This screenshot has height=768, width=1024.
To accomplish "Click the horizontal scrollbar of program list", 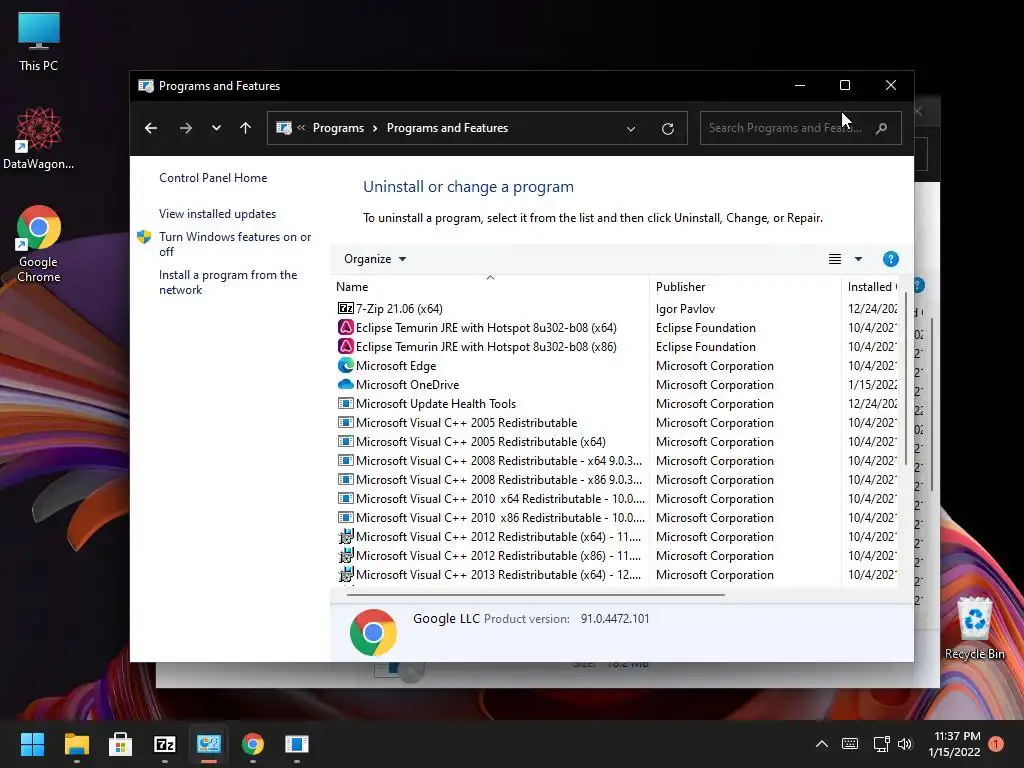I will (x=536, y=595).
